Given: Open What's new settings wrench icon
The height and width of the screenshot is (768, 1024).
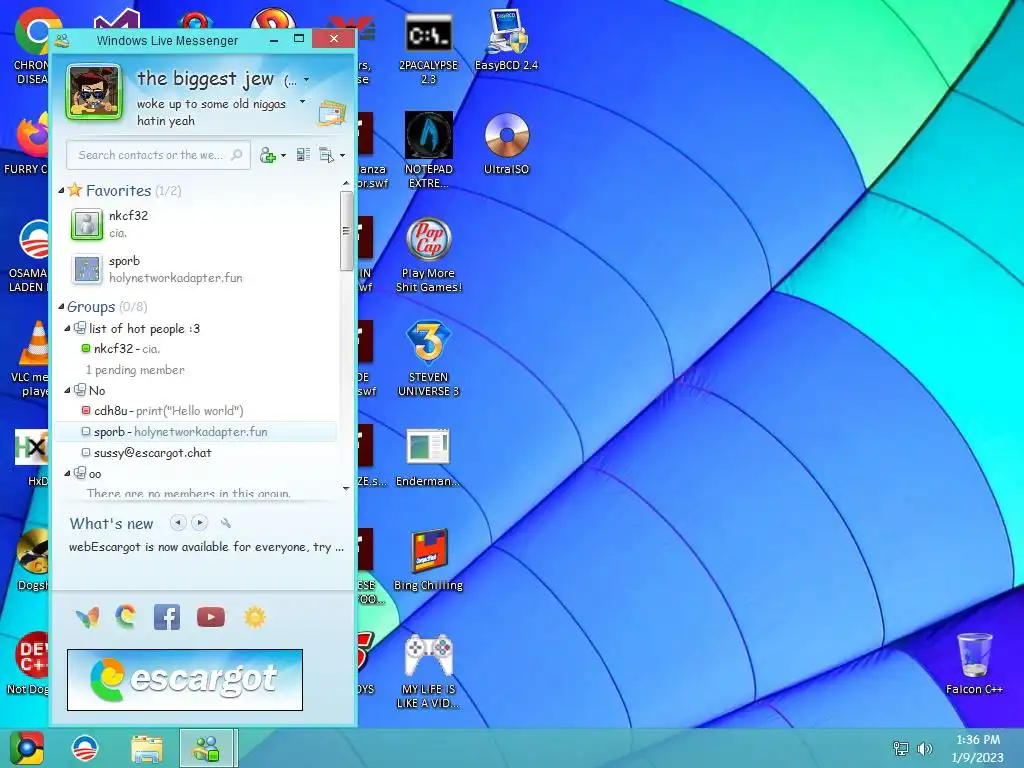Looking at the screenshot, I should click(x=225, y=522).
